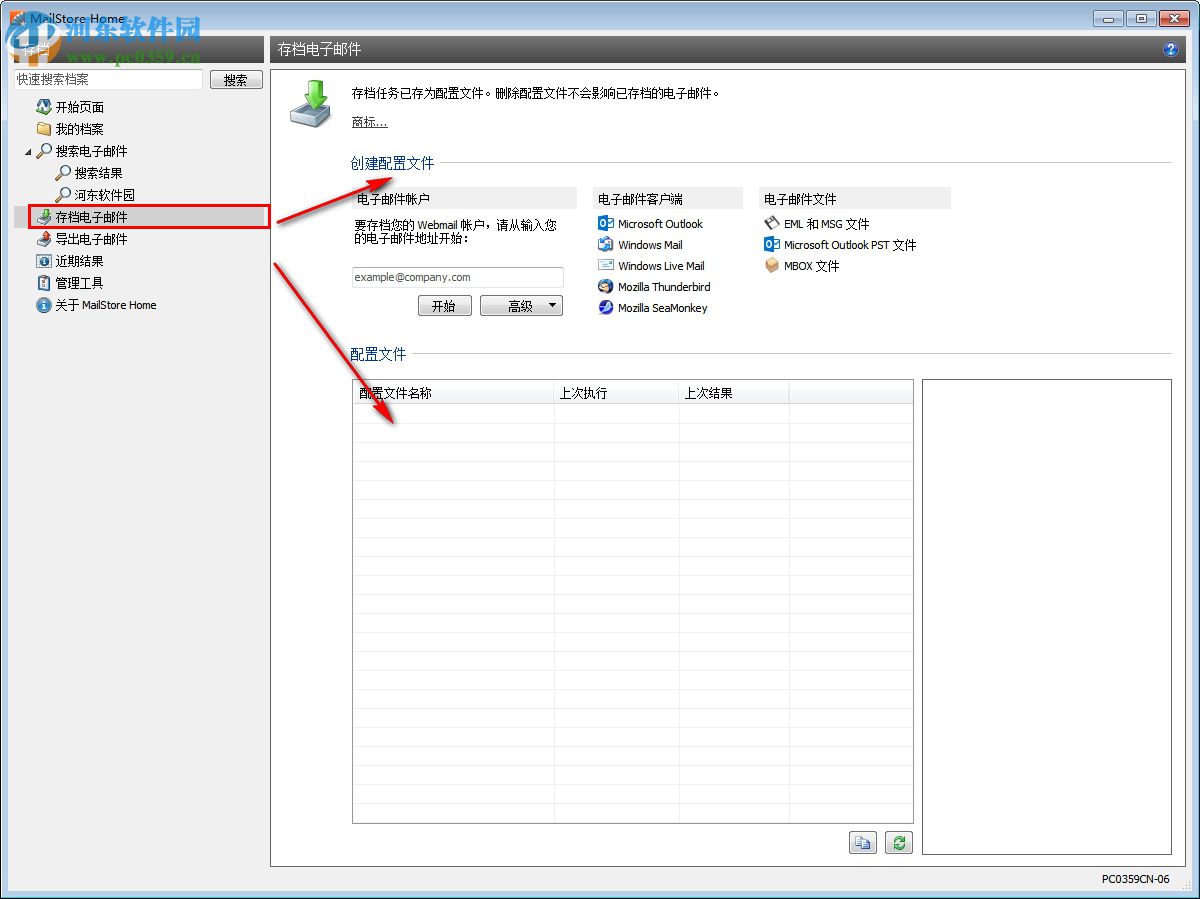Open the 高级 dropdown button
This screenshot has width=1200, height=899.
(x=521, y=306)
